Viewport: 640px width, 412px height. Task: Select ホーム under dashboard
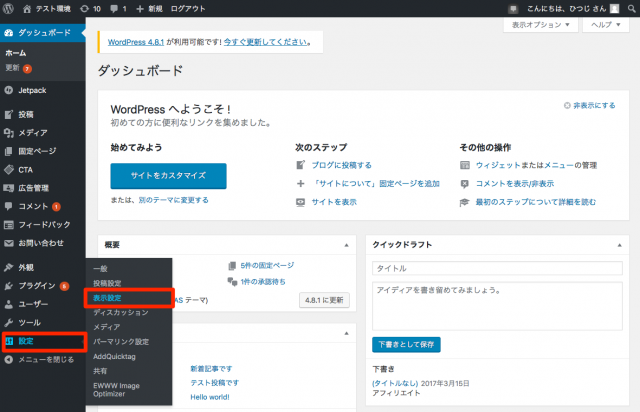(16, 53)
